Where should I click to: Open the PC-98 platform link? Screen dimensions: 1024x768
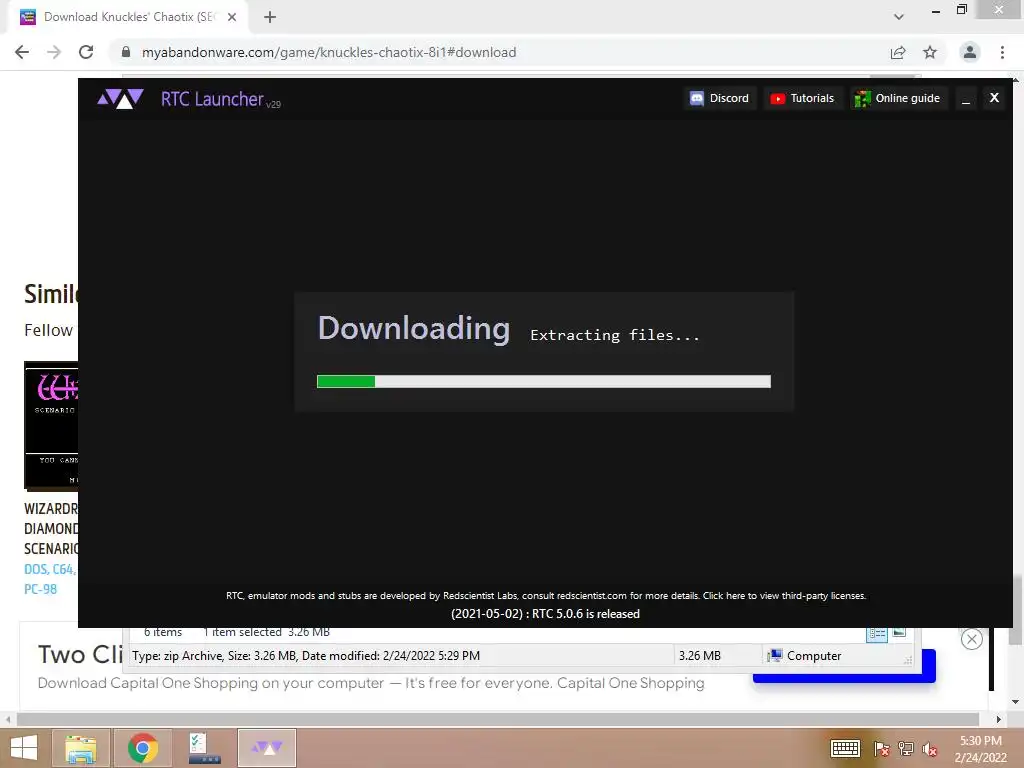[40, 589]
